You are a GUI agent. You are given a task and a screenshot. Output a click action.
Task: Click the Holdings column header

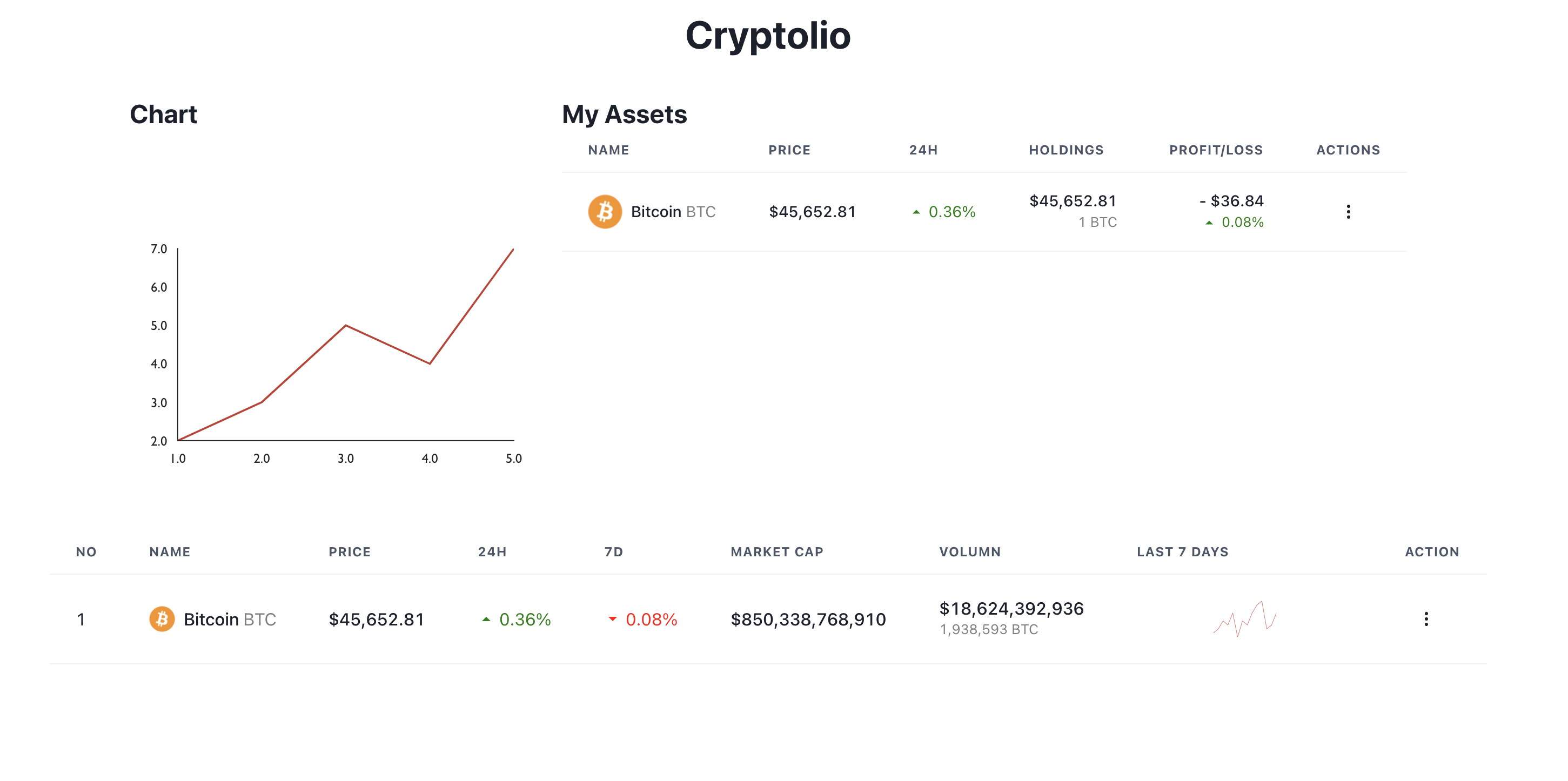coord(1066,150)
